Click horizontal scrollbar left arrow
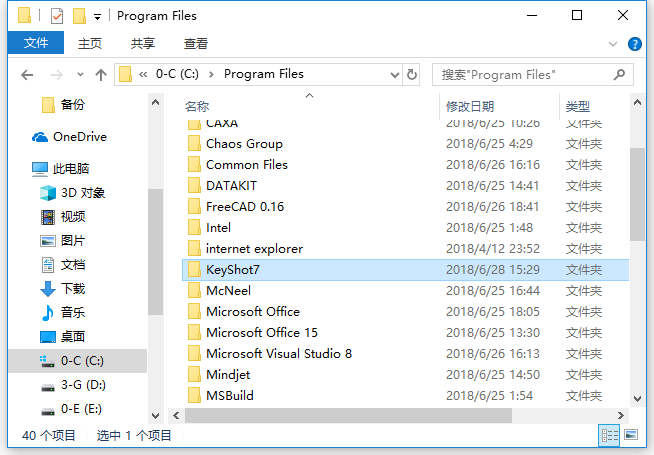This screenshot has height=455, width=654. (x=176, y=416)
